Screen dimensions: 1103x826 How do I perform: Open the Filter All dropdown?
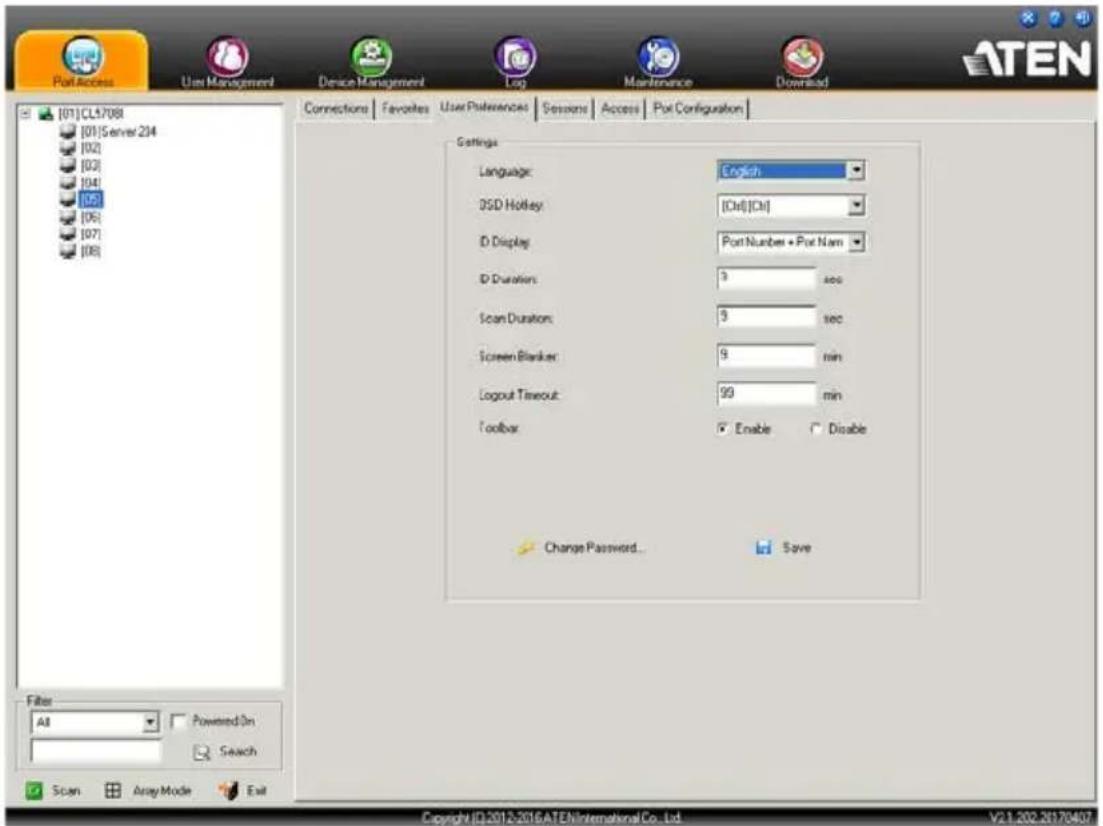(x=150, y=722)
